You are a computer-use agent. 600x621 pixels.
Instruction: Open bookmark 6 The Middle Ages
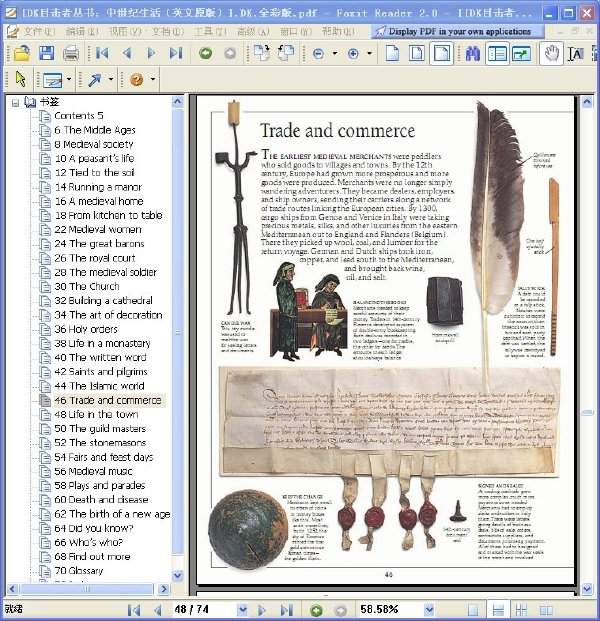pos(95,130)
